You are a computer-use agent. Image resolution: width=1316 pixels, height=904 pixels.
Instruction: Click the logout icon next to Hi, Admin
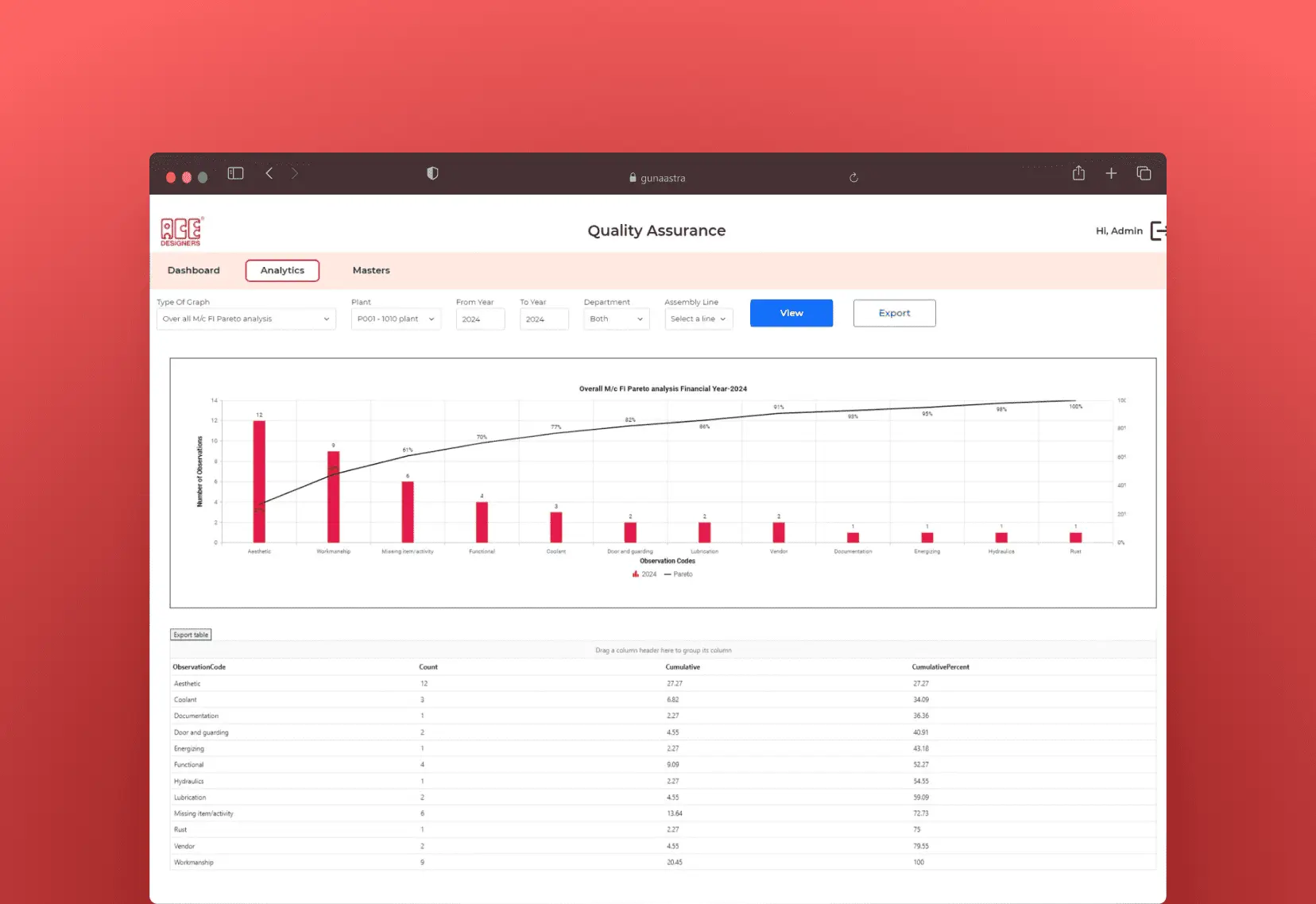pyautogui.click(x=1158, y=231)
